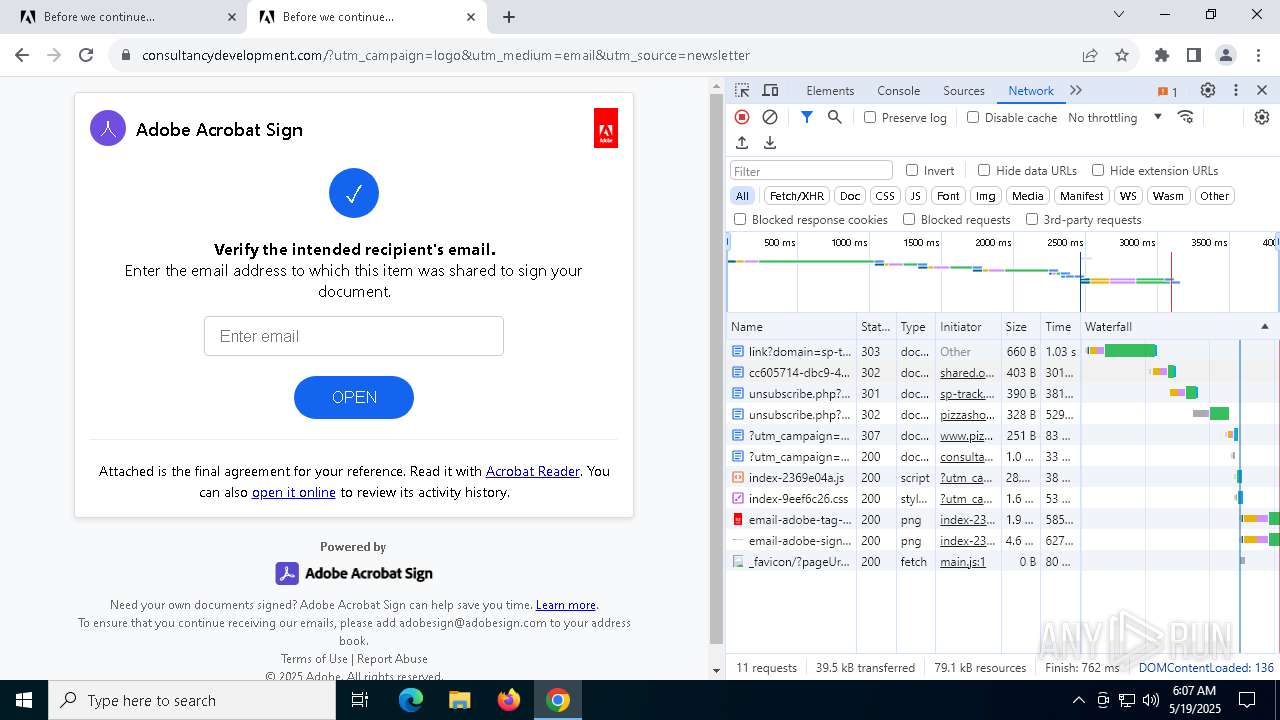Open DevTools three-dot customize menu

1236,90
